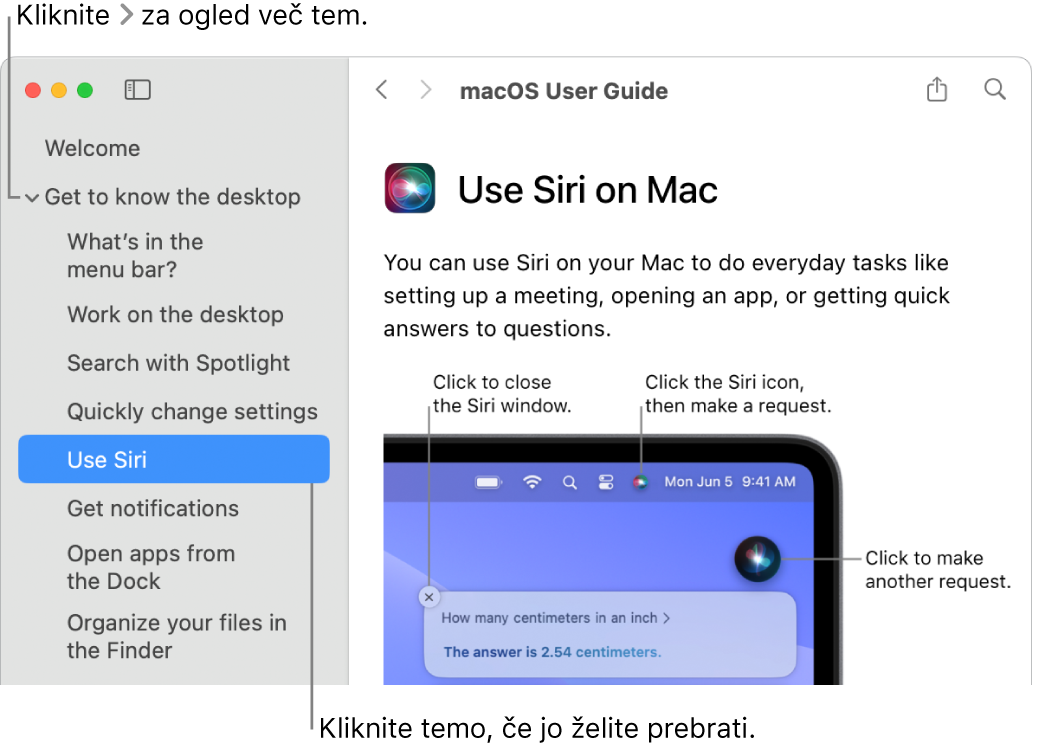1037x750 pixels.
Task: Open Search with Spotlight topic
Action: pyautogui.click(x=179, y=363)
